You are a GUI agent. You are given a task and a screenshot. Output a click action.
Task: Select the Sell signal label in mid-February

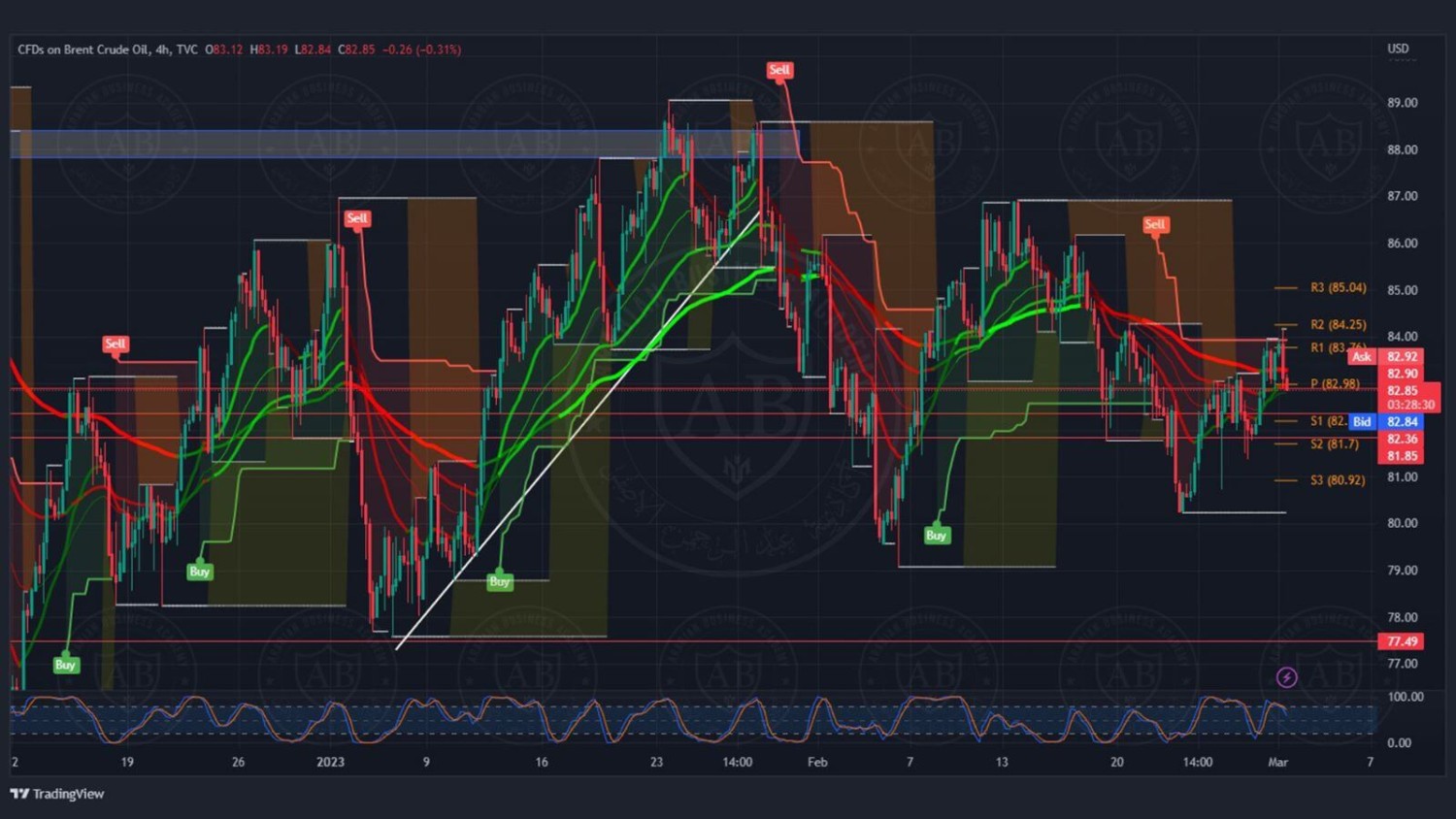[1154, 224]
